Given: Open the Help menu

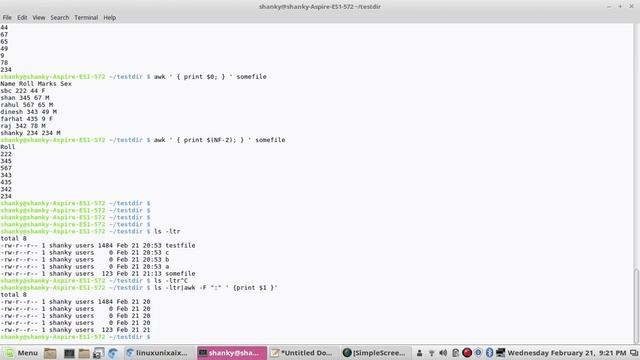Looking at the screenshot, I should 109,18.
